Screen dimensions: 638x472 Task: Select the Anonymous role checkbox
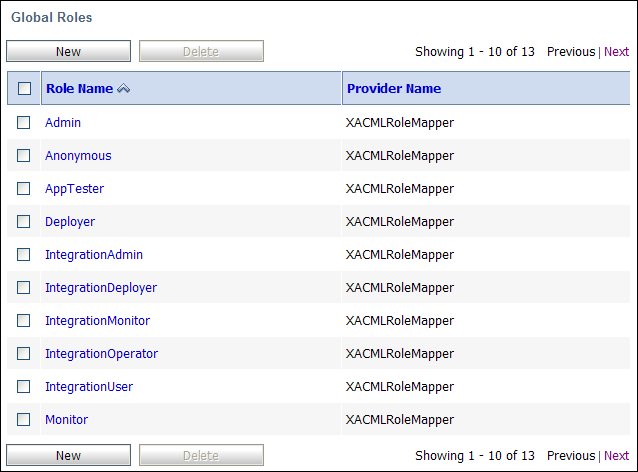tap(24, 155)
